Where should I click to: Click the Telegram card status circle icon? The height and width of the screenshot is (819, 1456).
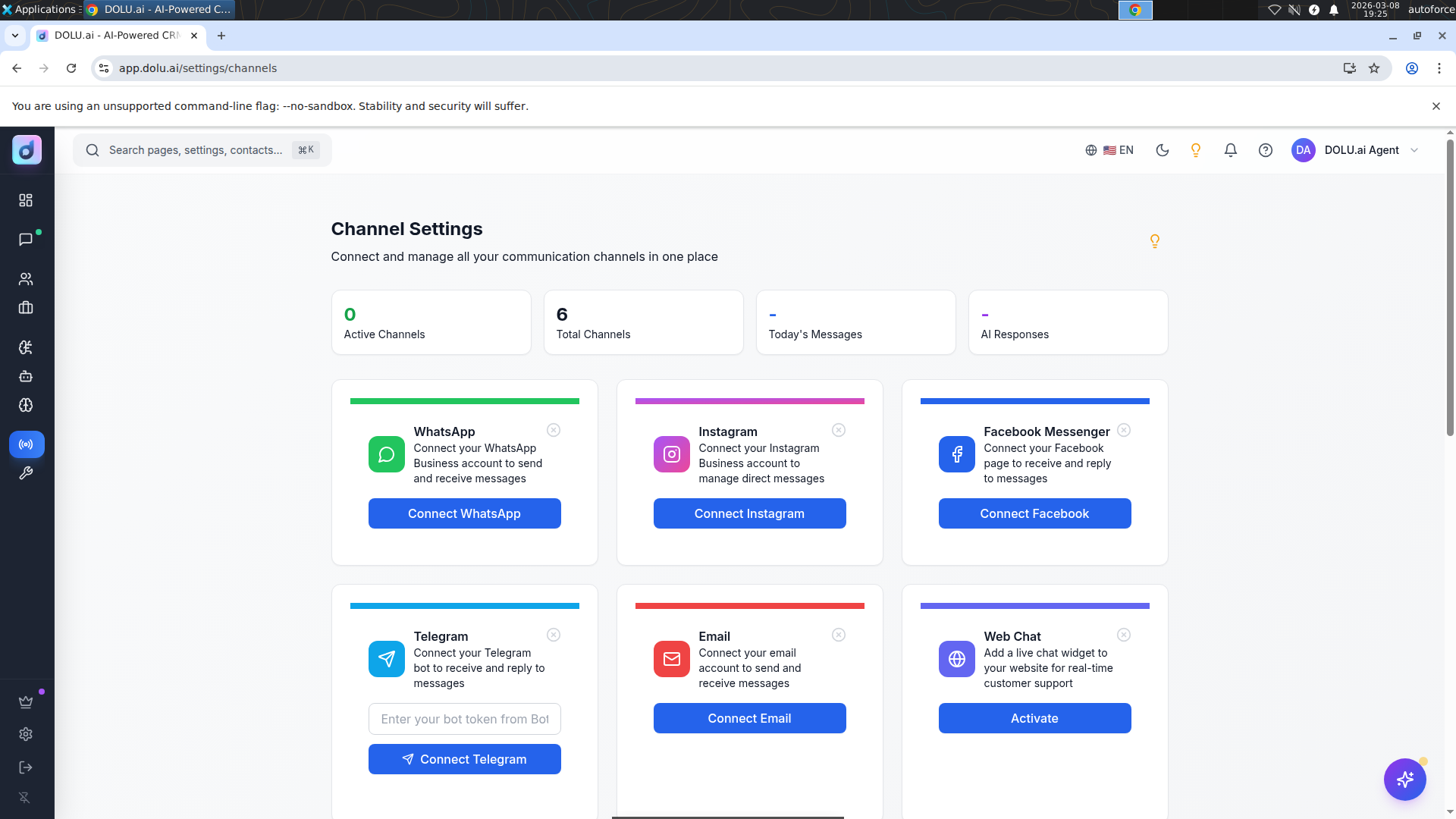[x=554, y=635]
